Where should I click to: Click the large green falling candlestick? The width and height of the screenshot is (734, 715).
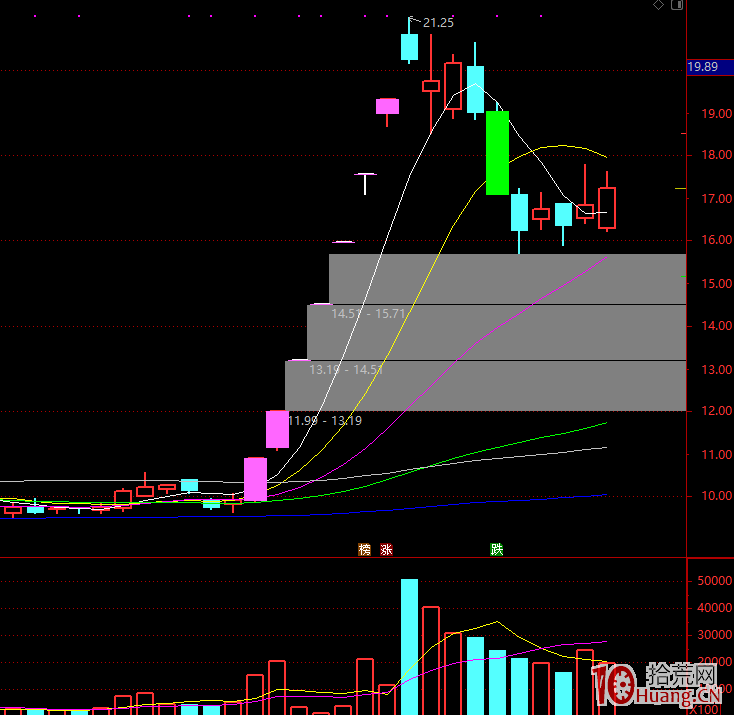pyautogui.click(x=497, y=153)
